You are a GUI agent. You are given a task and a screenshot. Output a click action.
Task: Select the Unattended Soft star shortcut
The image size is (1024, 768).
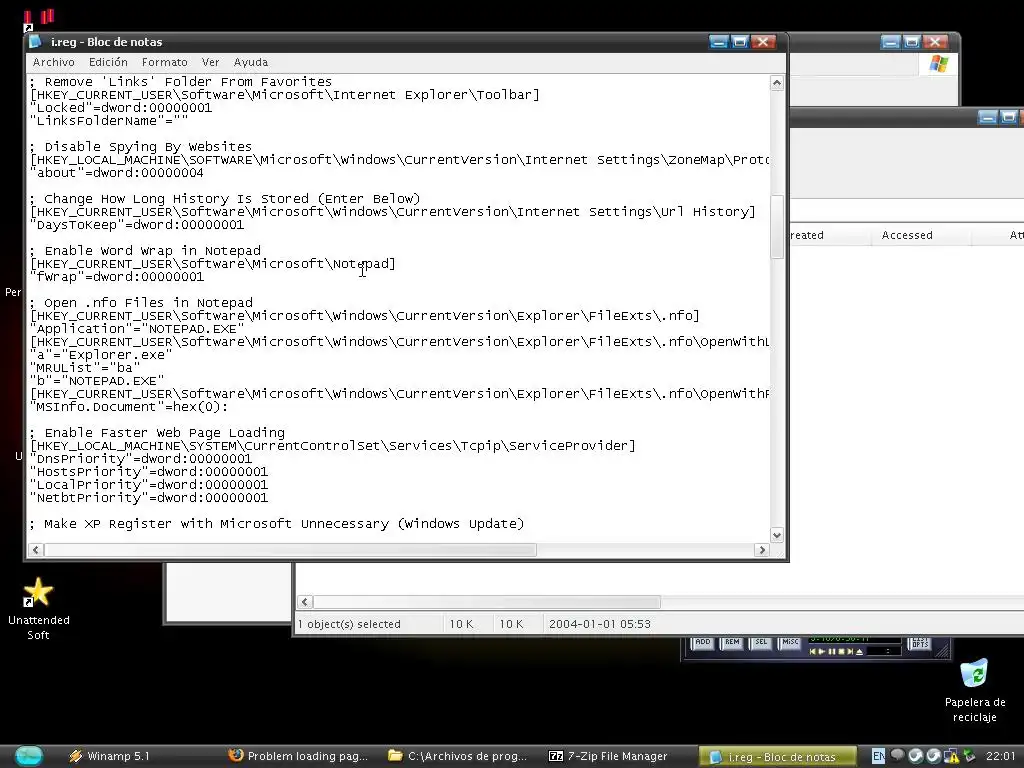38,592
